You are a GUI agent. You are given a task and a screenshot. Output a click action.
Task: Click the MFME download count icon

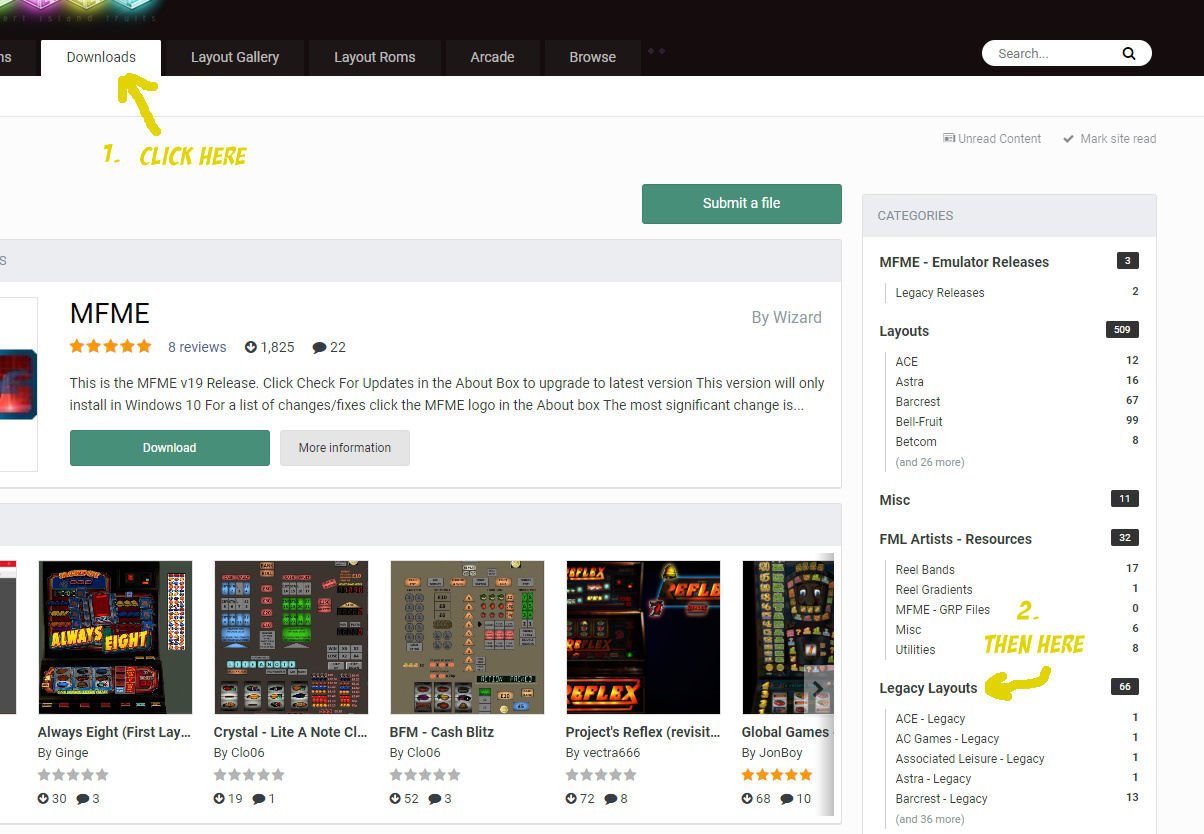[251, 347]
